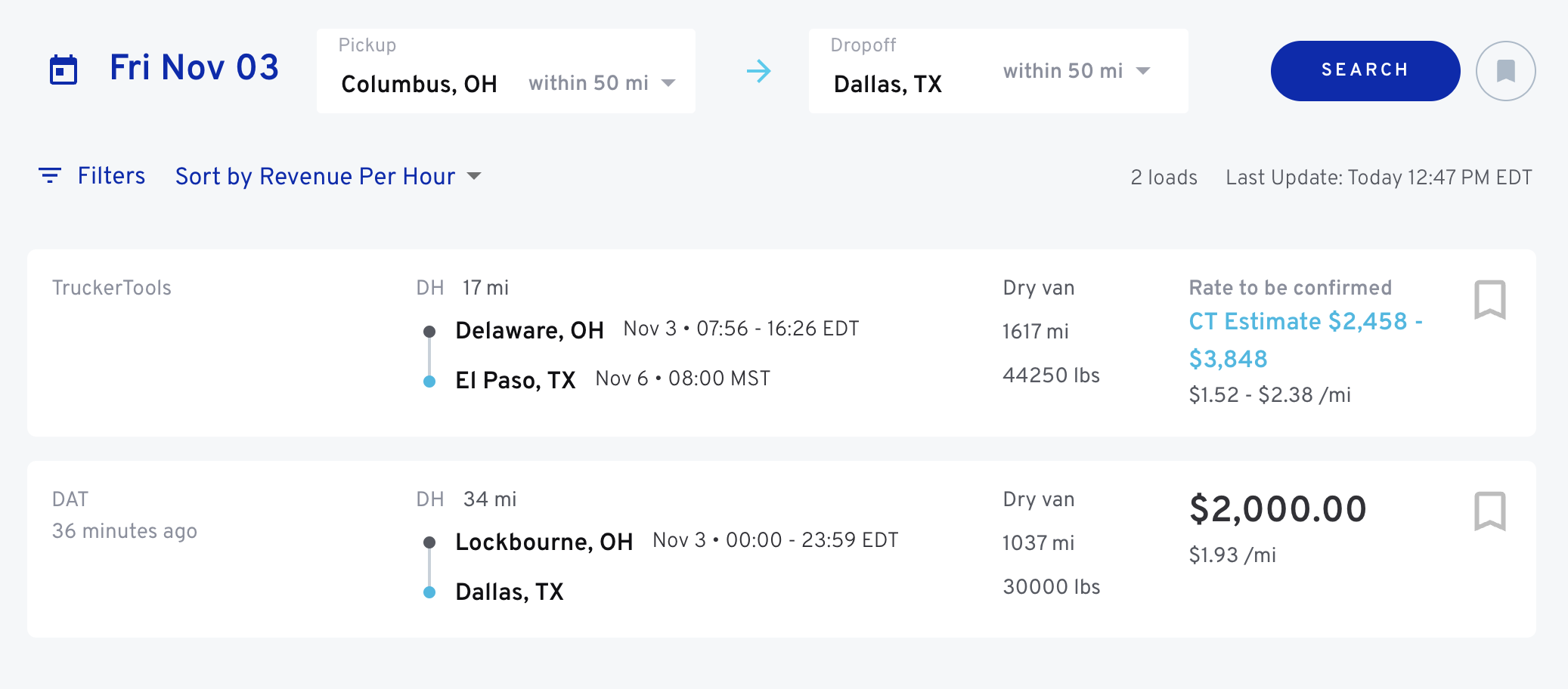The width and height of the screenshot is (1568, 689).
Task: Click the Delaware, OH pickup stop dot
Action: pos(429,331)
